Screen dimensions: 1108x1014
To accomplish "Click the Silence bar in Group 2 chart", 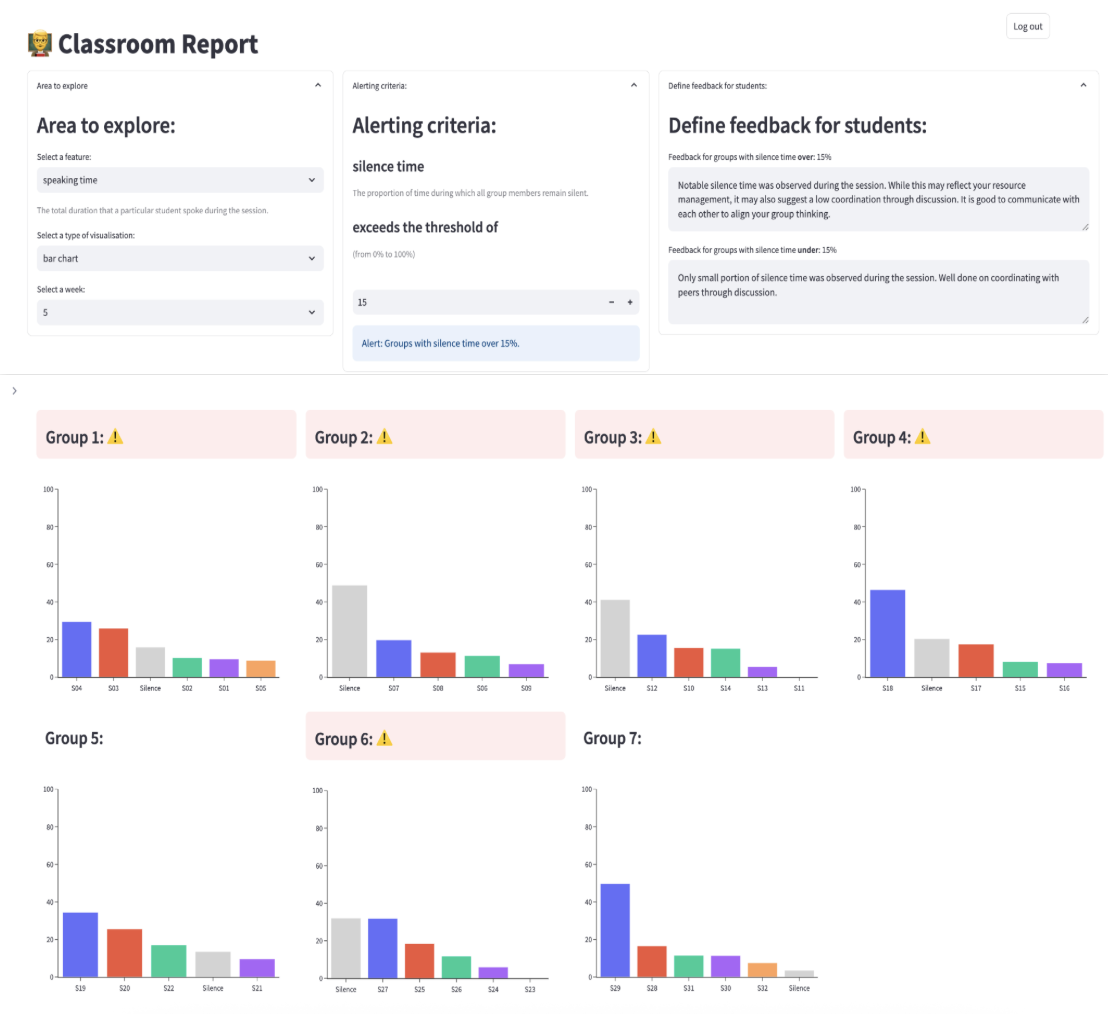I will [350, 631].
